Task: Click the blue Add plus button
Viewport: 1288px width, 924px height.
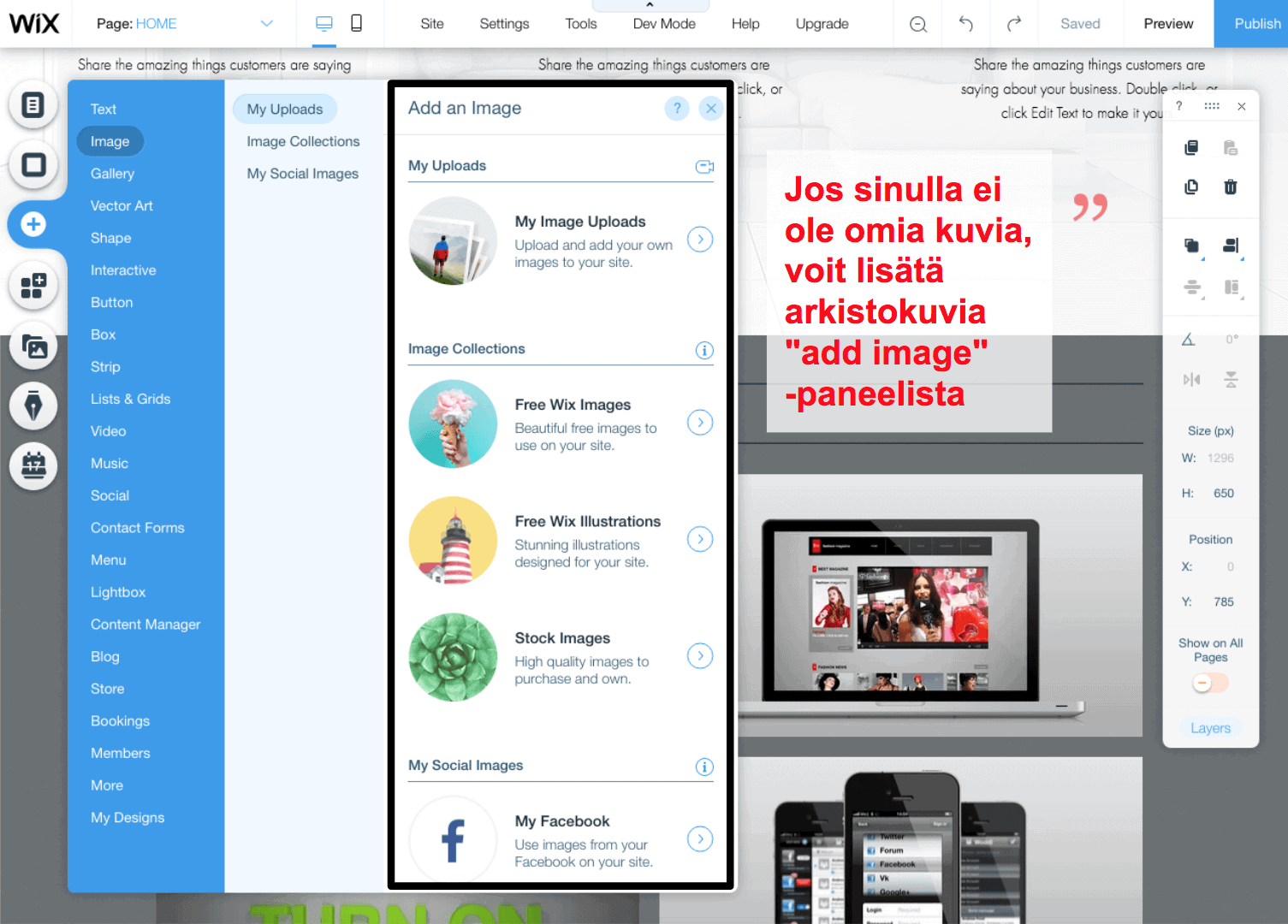Action: [33, 224]
